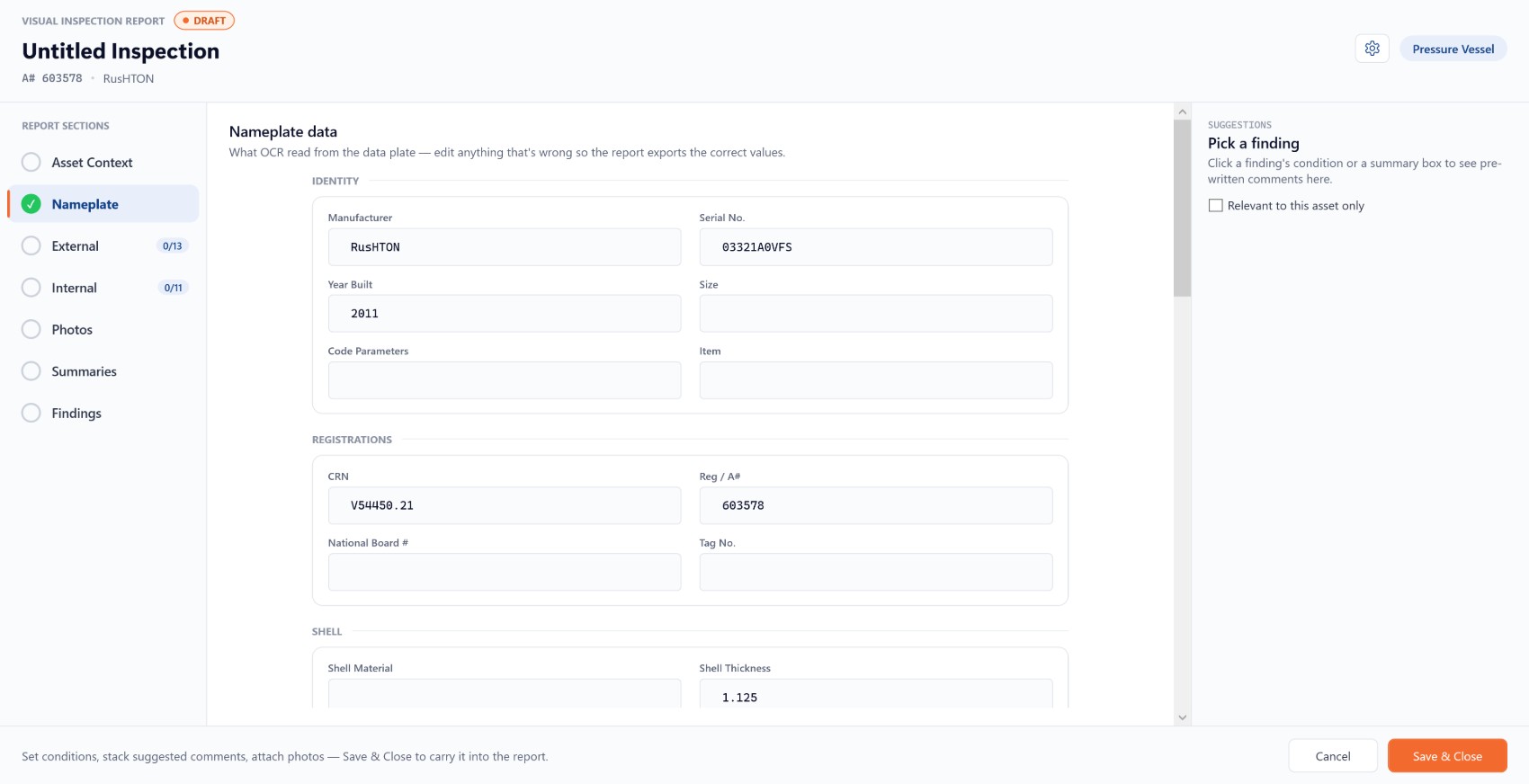Open the Findings section
1529x784 pixels.
[103, 413]
